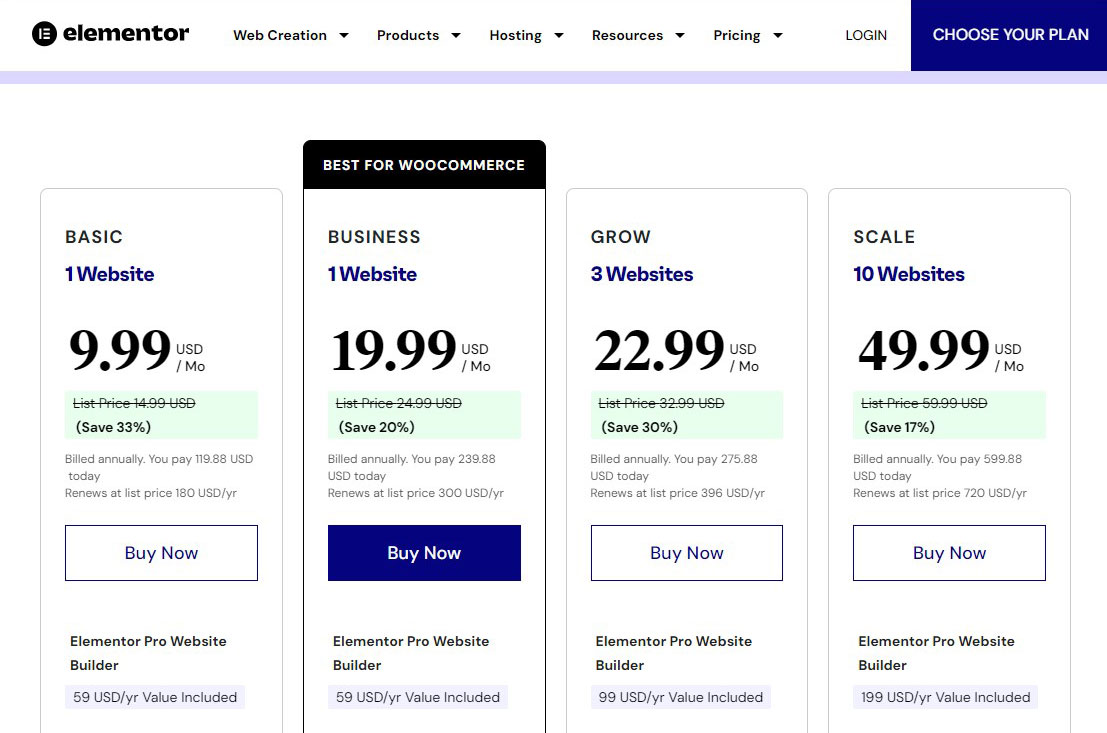Click the elementor wordmark text

click(x=126, y=33)
